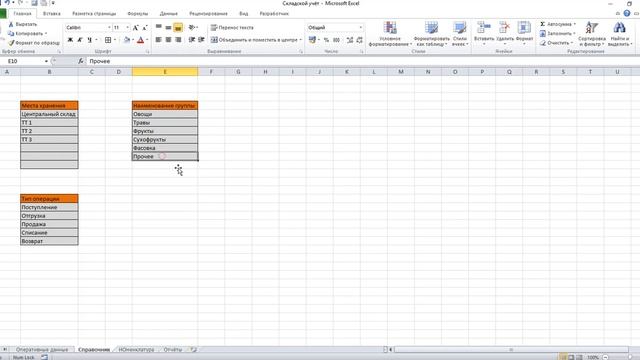
Task: Open the Fill (Заполнить) dropdown
Action: coord(558,33)
